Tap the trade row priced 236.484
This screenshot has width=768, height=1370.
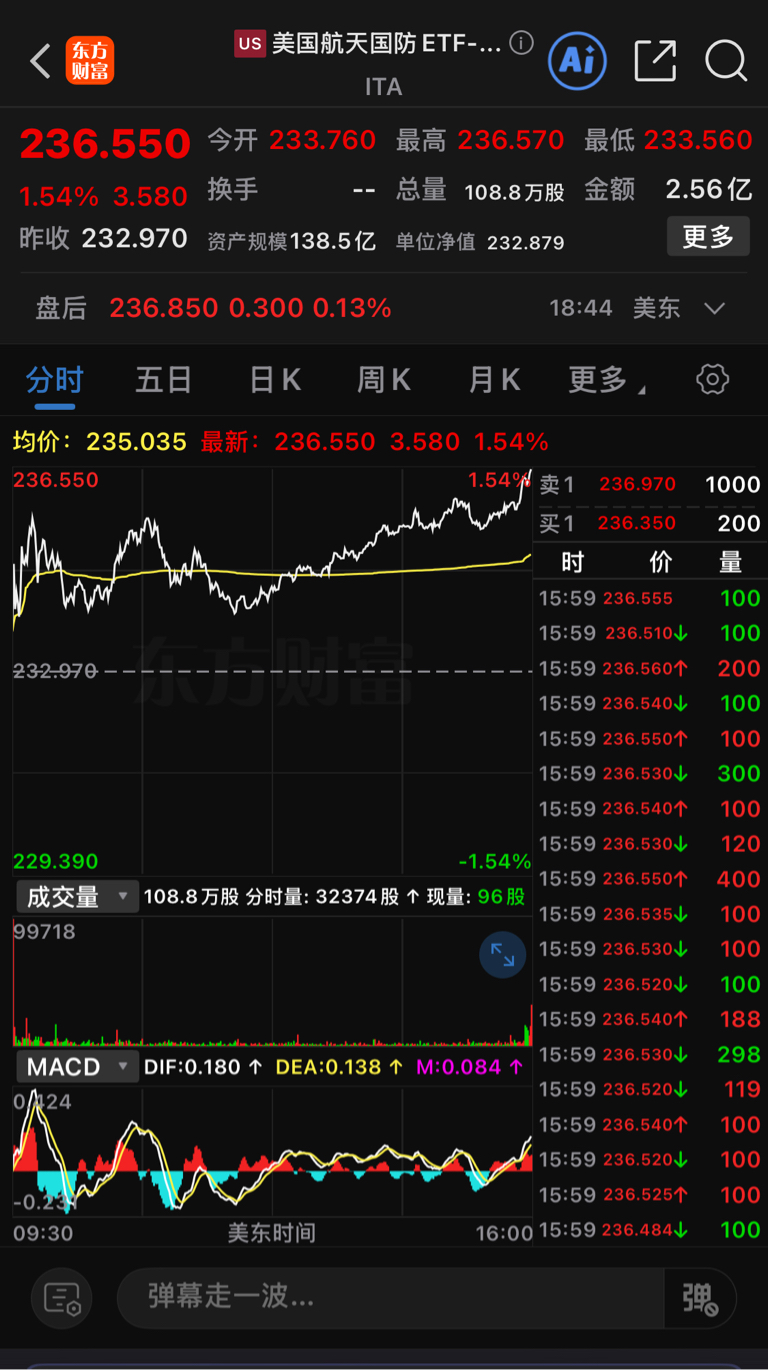pos(650,1230)
